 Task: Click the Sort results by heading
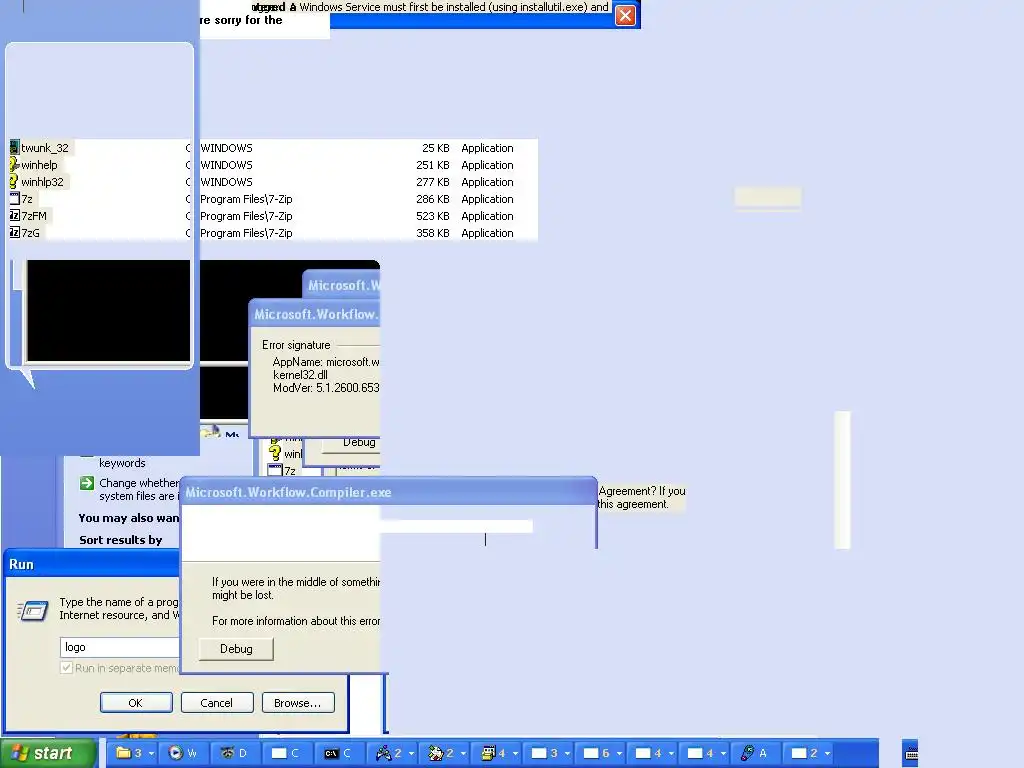[120, 540]
